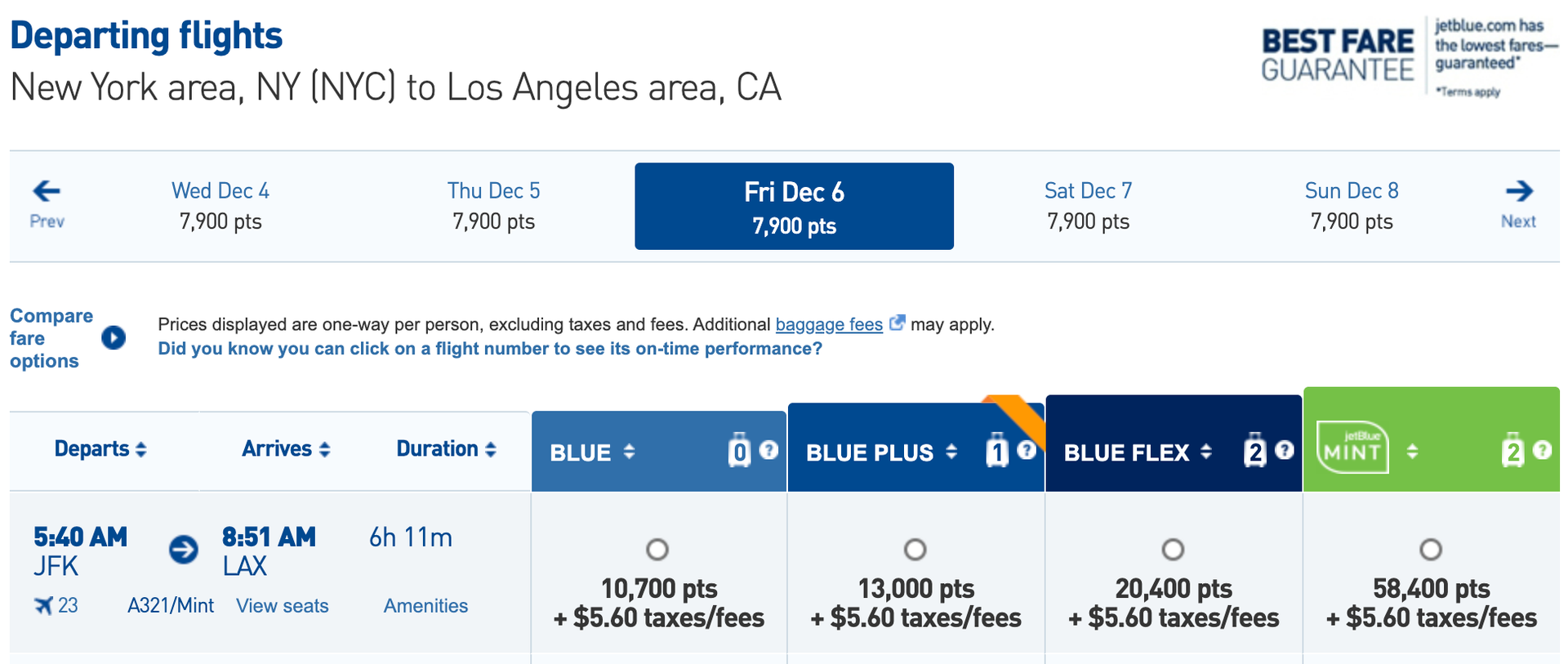Choose the Mint fare radio button

click(1430, 550)
